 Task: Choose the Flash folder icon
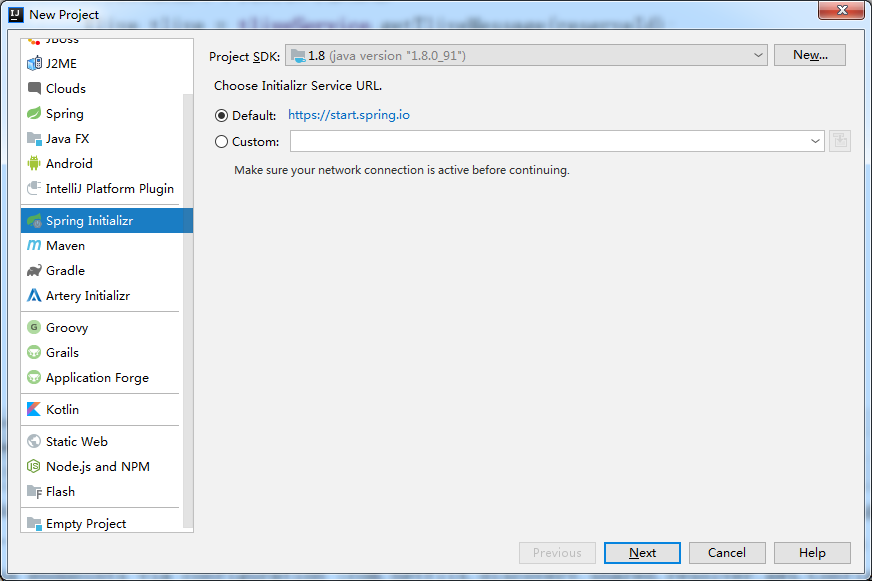[x=34, y=491]
